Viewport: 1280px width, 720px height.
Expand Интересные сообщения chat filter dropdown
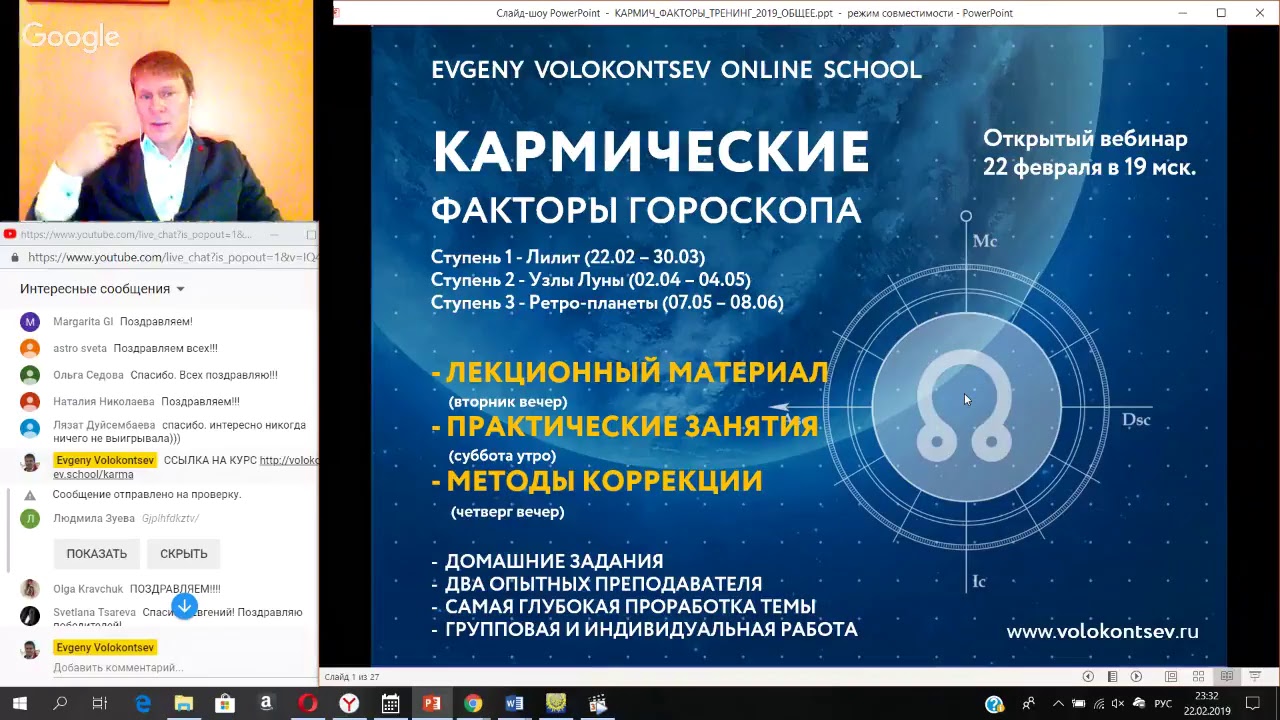coord(181,289)
